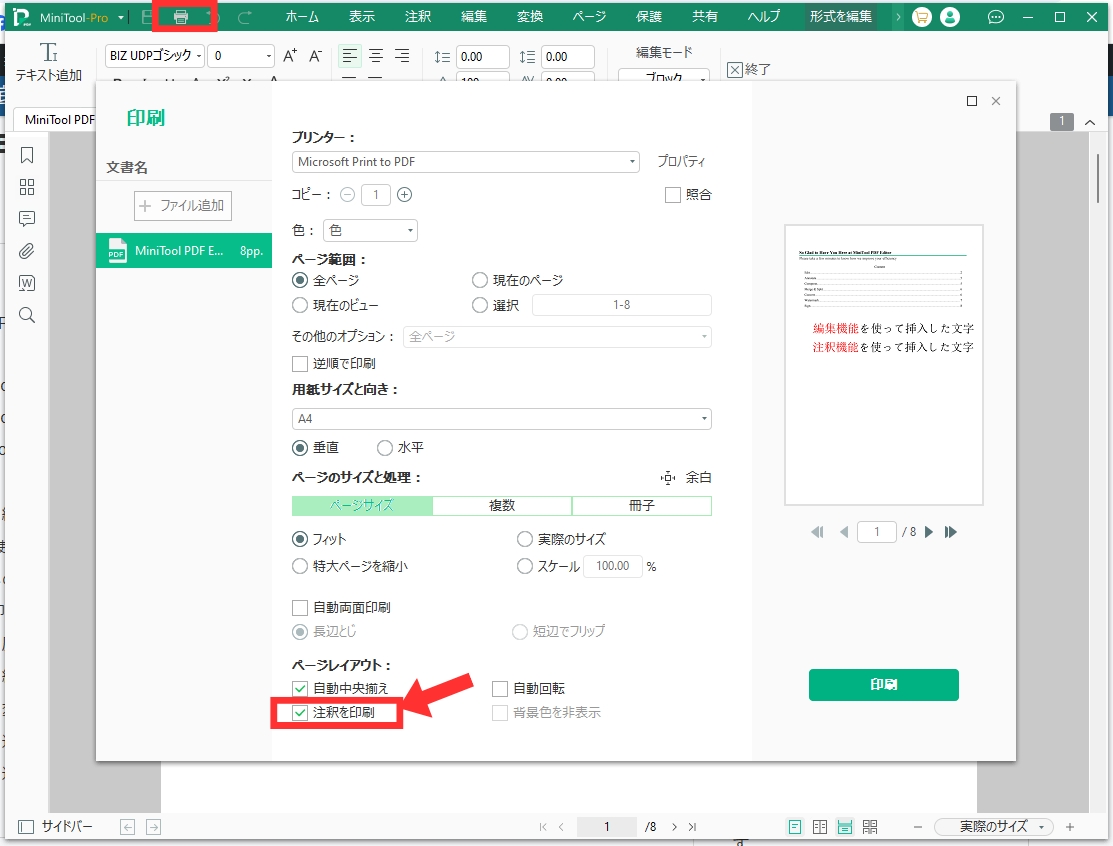This screenshot has height=846, width=1113.
Task: Open the BIZ UDPゴシック font dropdown
Action: click(x=155, y=56)
